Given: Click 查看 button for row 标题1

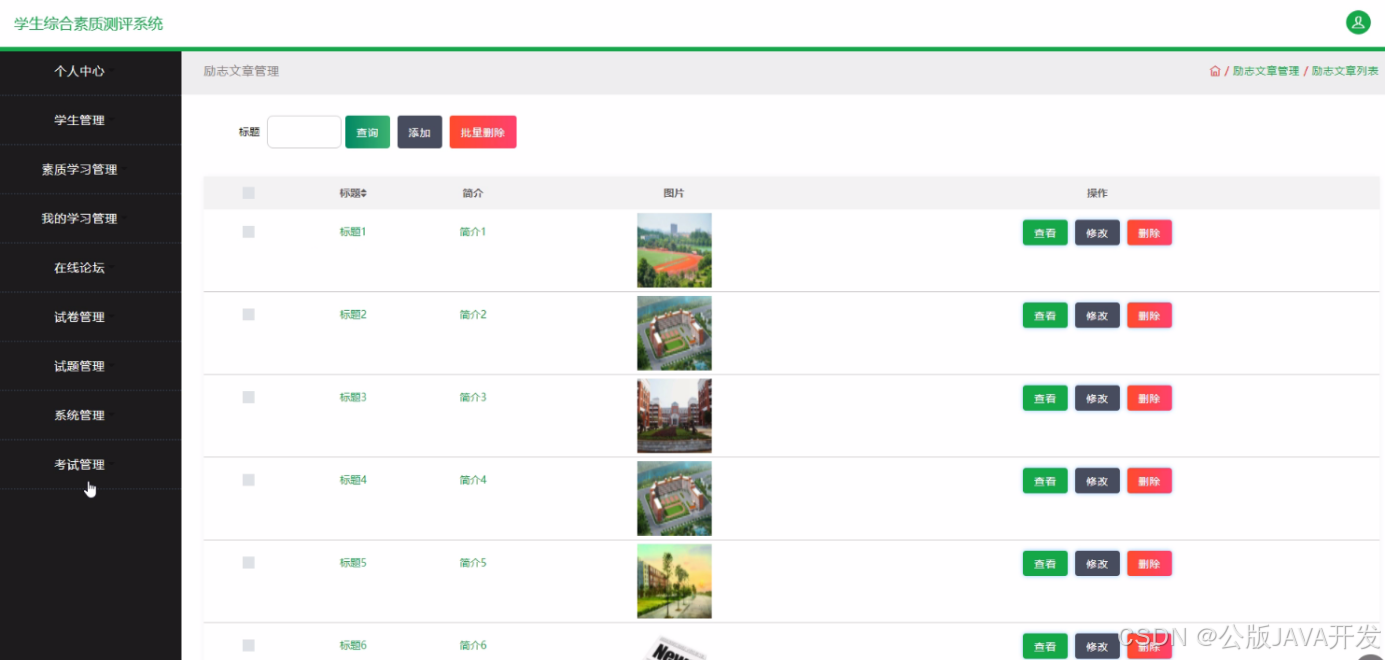Looking at the screenshot, I should [x=1045, y=233].
